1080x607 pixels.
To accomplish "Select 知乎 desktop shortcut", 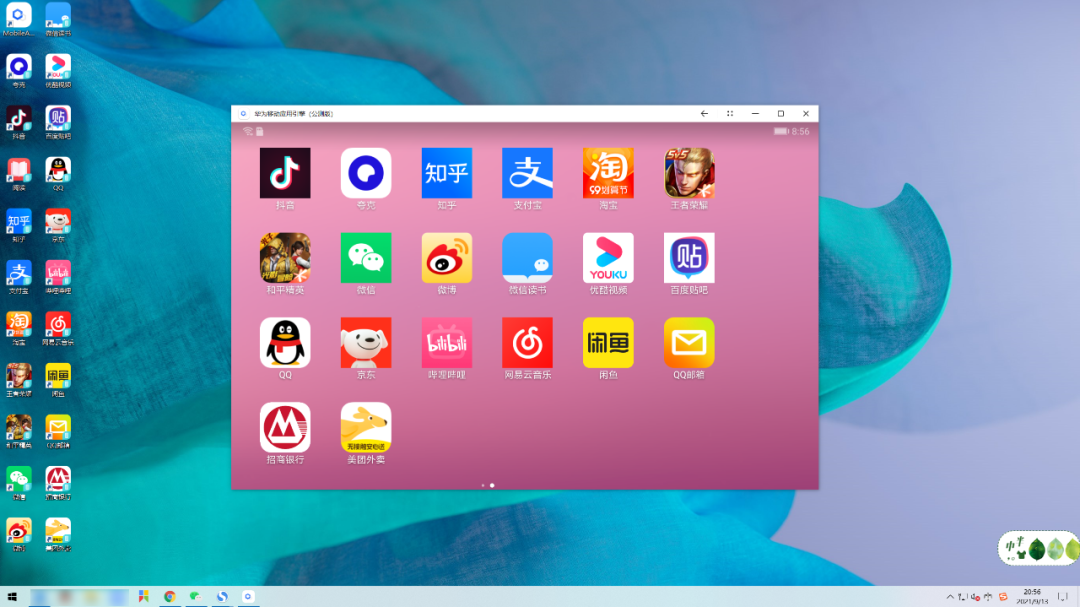I will [19, 226].
